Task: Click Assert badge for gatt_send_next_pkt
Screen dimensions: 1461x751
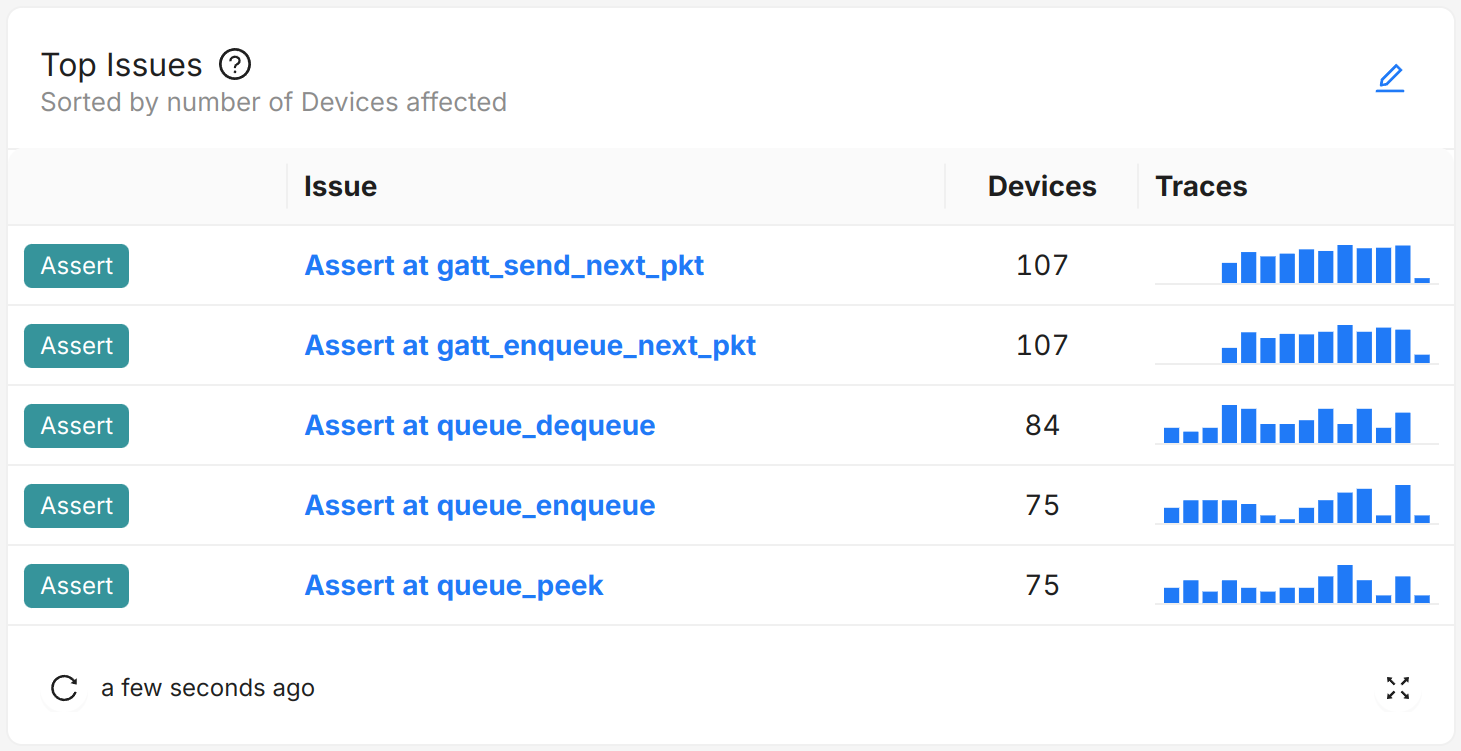Action: (x=77, y=266)
